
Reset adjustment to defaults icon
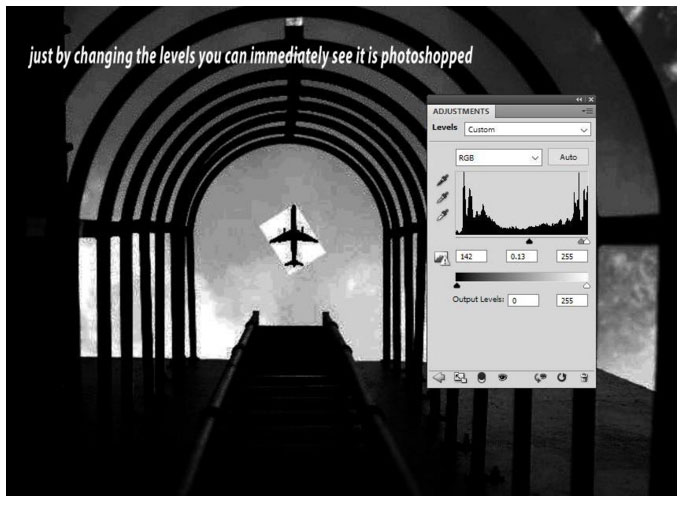(x=561, y=377)
